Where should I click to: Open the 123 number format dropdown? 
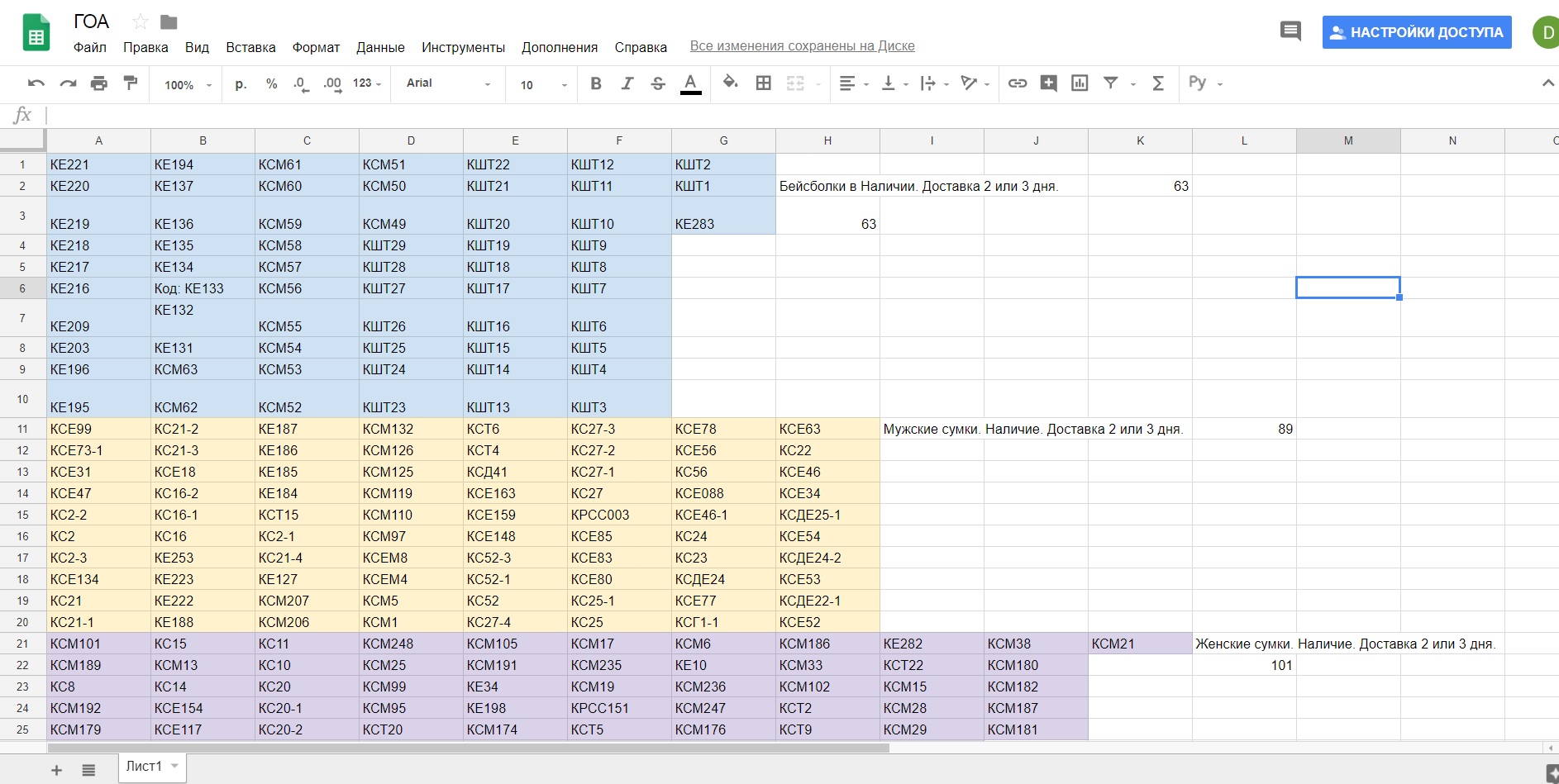click(x=367, y=83)
